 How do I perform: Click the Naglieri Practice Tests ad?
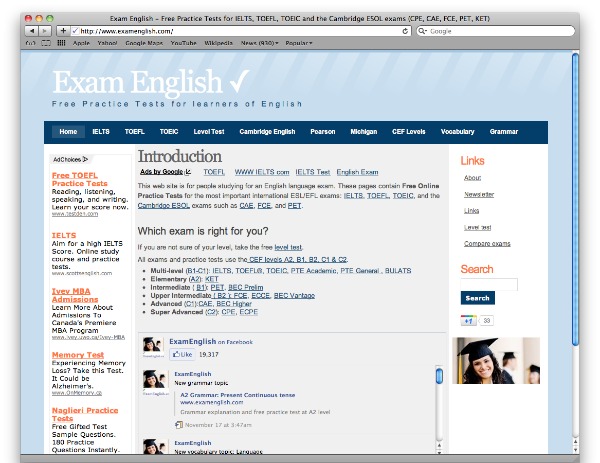tap(85, 414)
